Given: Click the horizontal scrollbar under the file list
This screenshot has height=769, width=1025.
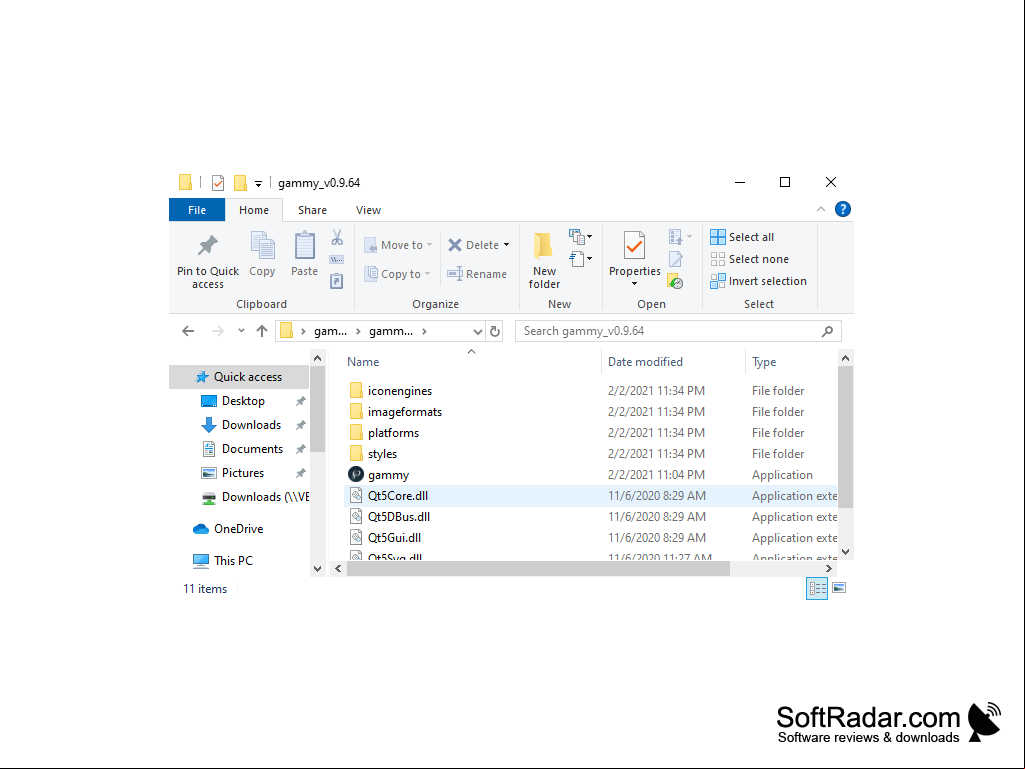Looking at the screenshot, I should (538, 569).
